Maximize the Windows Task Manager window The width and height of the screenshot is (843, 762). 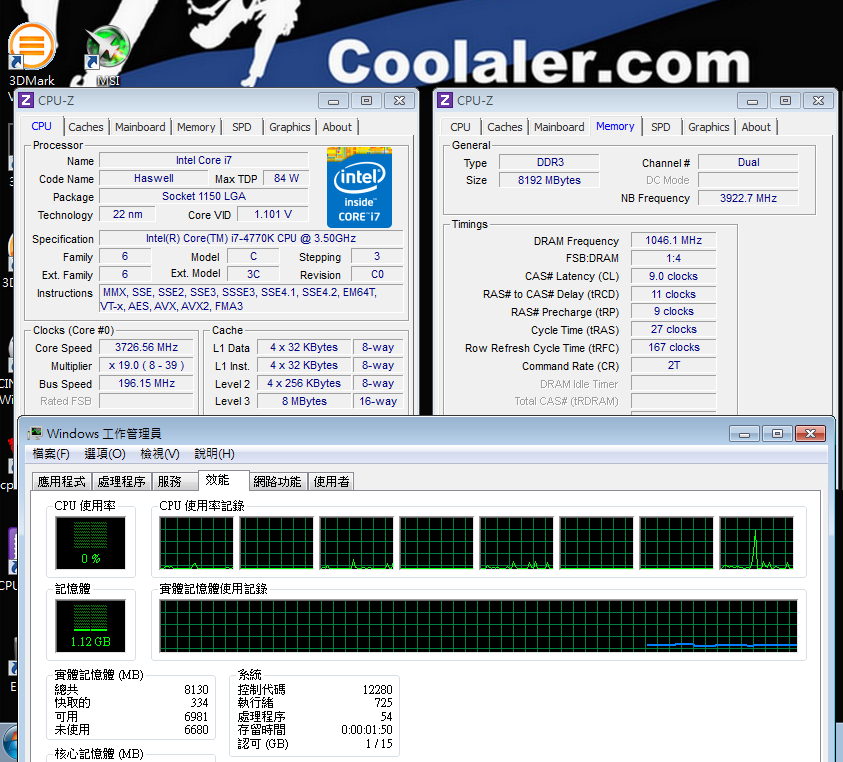tap(777, 433)
